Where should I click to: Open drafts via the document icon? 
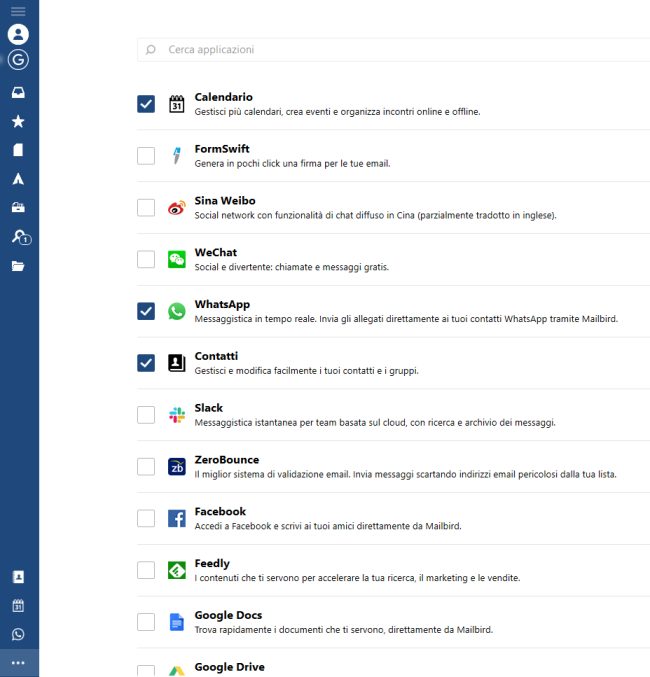[18, 150]
